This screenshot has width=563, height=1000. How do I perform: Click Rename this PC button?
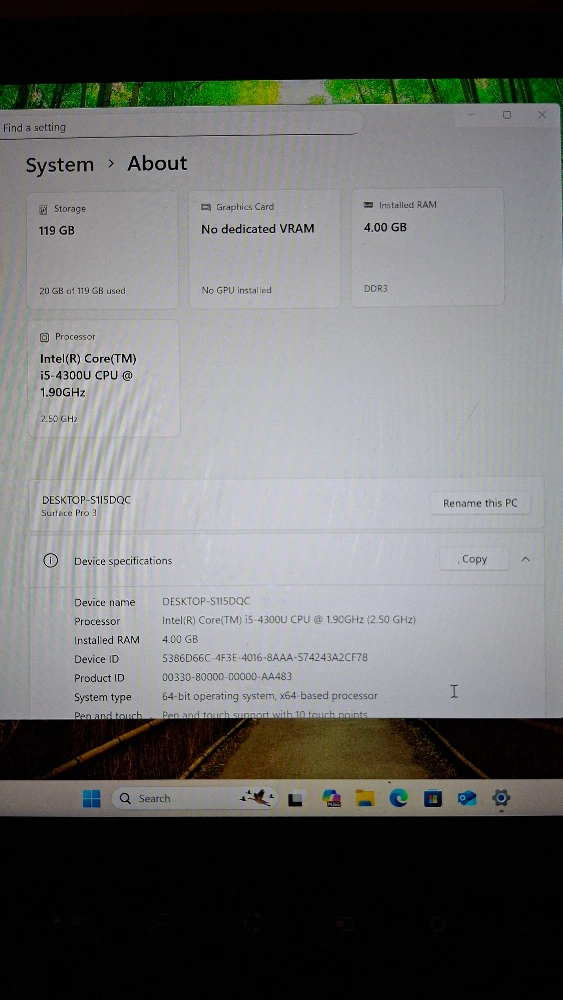(480, 503)
